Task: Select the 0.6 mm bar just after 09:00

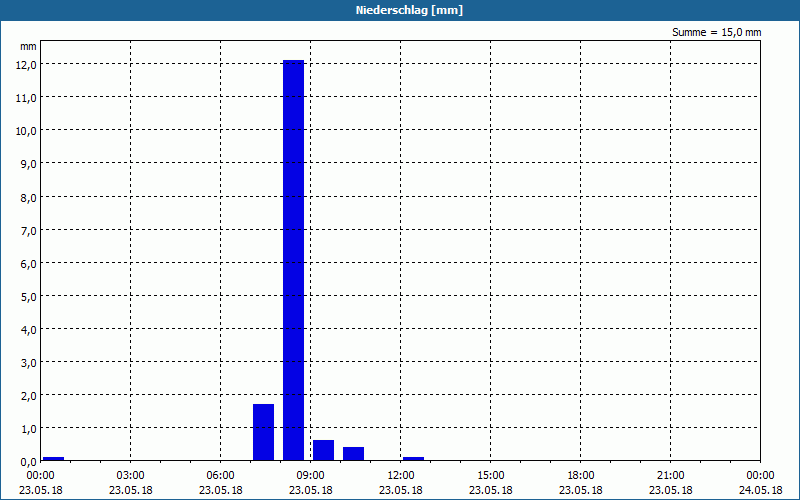Action: 323,450
